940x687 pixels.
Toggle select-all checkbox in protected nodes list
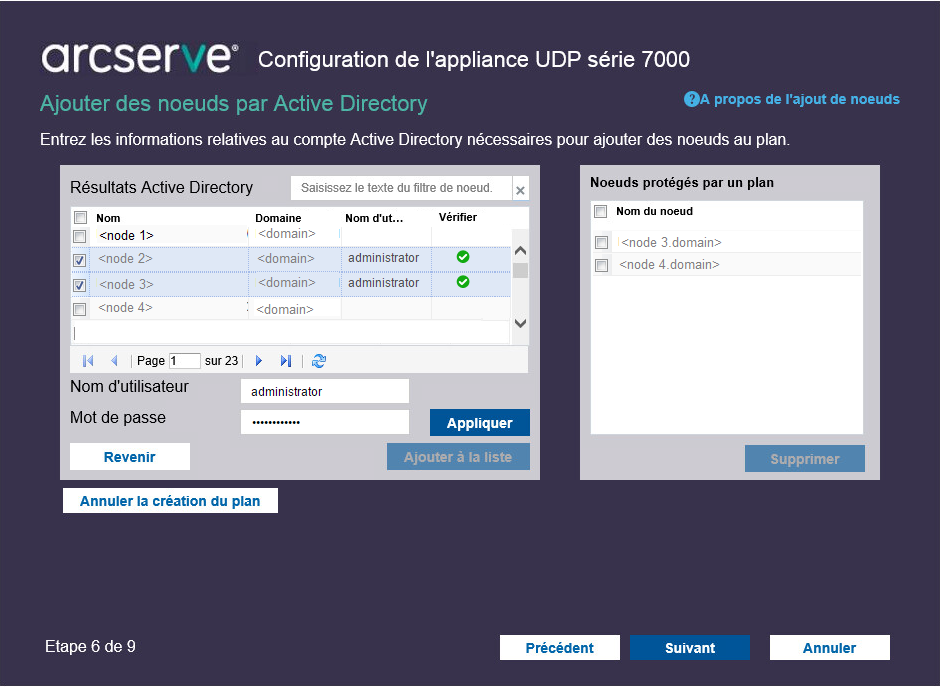pos(601,211)
